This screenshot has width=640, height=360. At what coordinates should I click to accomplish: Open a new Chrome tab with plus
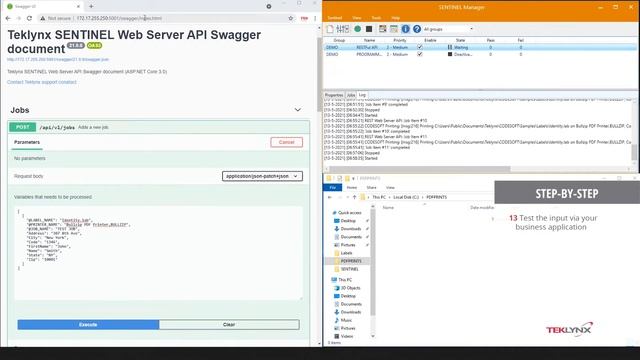(x=91, y=7)
